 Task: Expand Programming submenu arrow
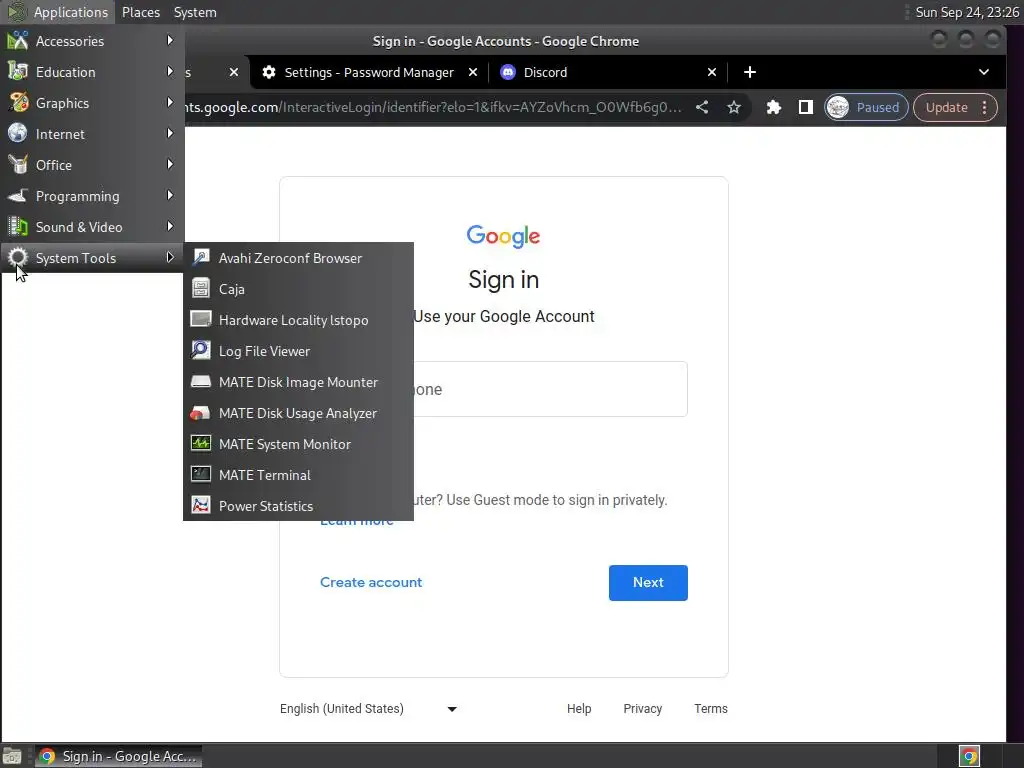click(170, 195)
